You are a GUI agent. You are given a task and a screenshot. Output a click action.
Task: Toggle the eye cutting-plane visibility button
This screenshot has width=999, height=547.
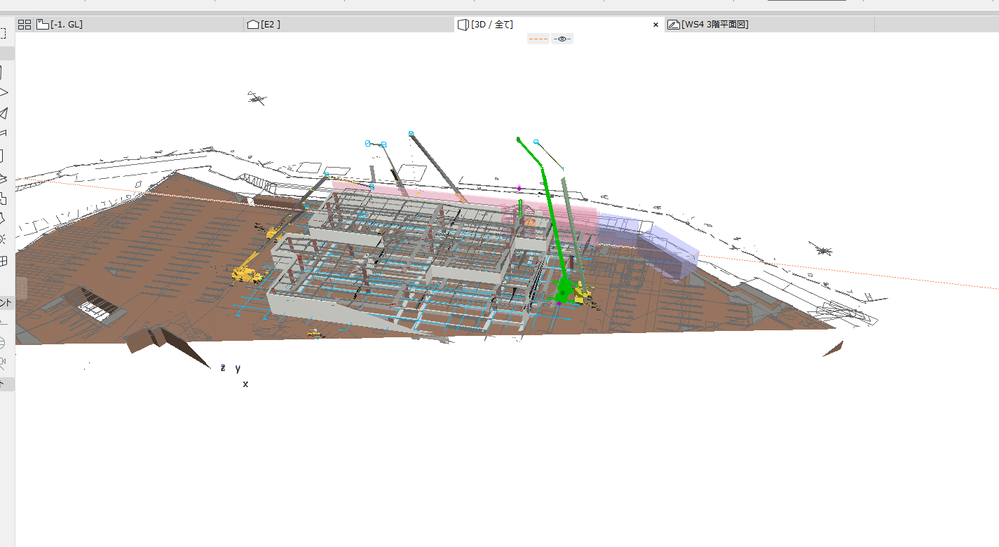pyautogui.click(x=561, y=39)
